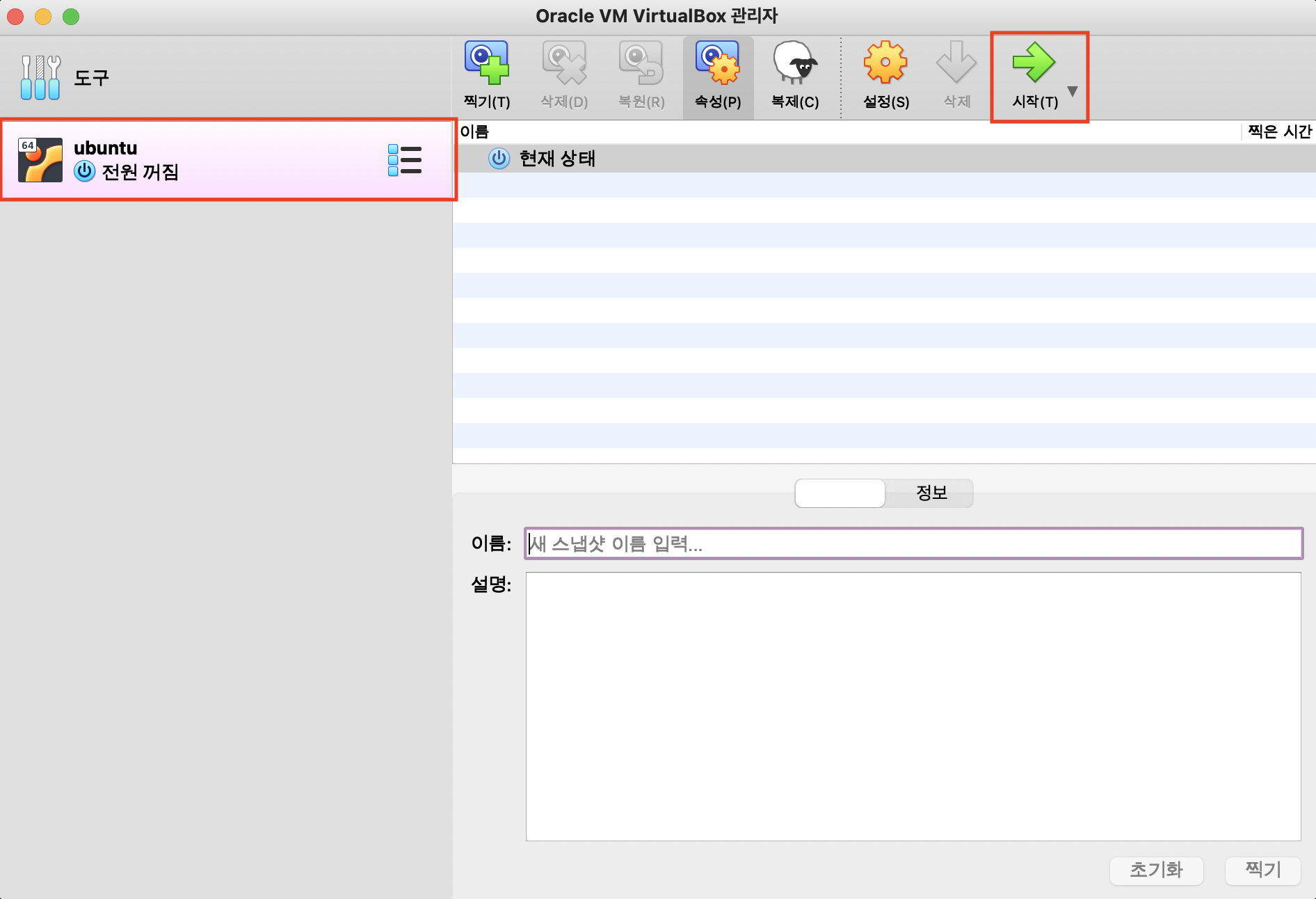The height and width of the screenshot is (899, 1316).
Task: Click the power icon in 현재 상태 row
Action: coord(499,159)
